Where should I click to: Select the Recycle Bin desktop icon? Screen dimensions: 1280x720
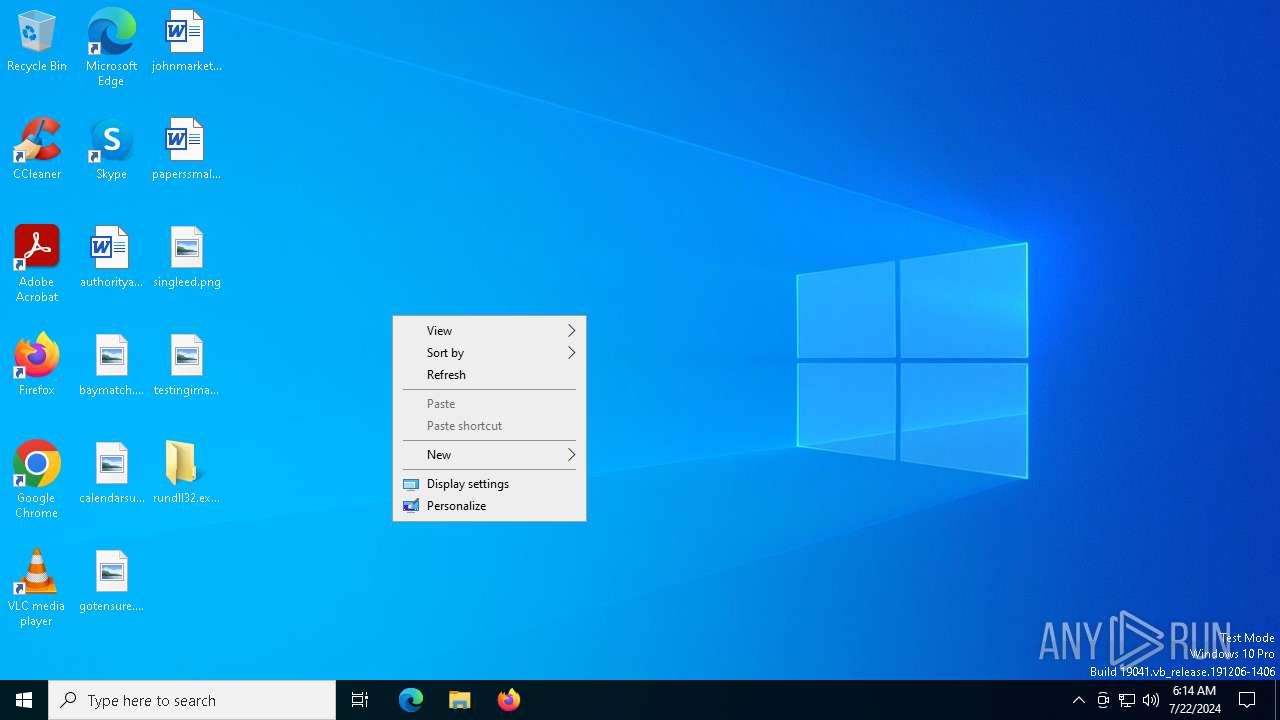coord(37,42)
